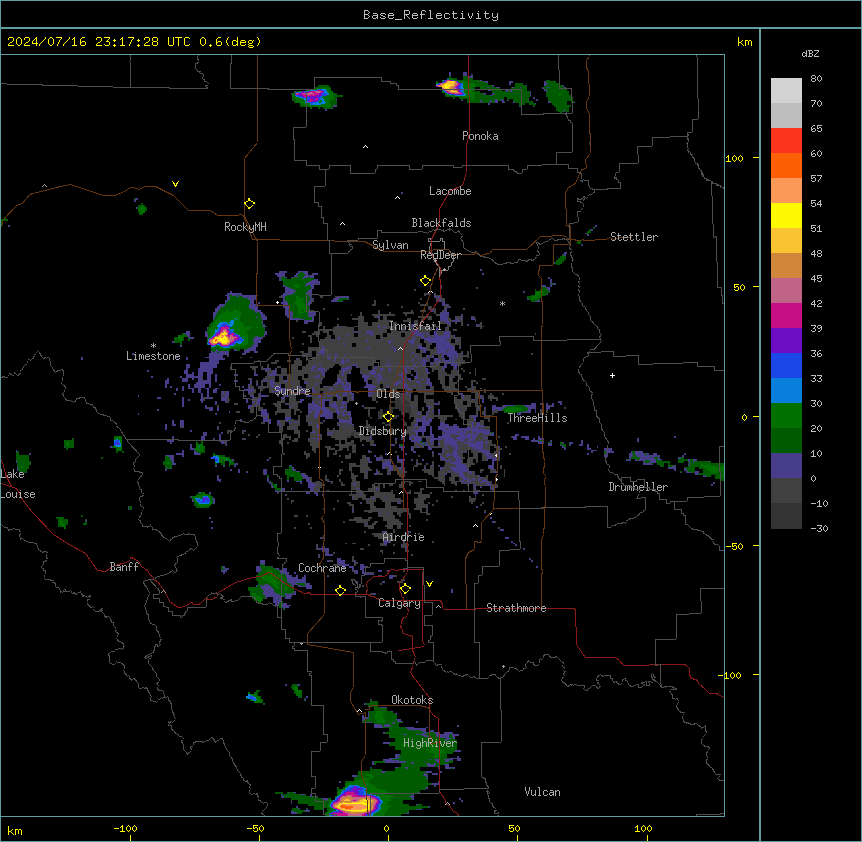Click the Base_Reflectivity title
862x842 pixels.
point(431,15)
